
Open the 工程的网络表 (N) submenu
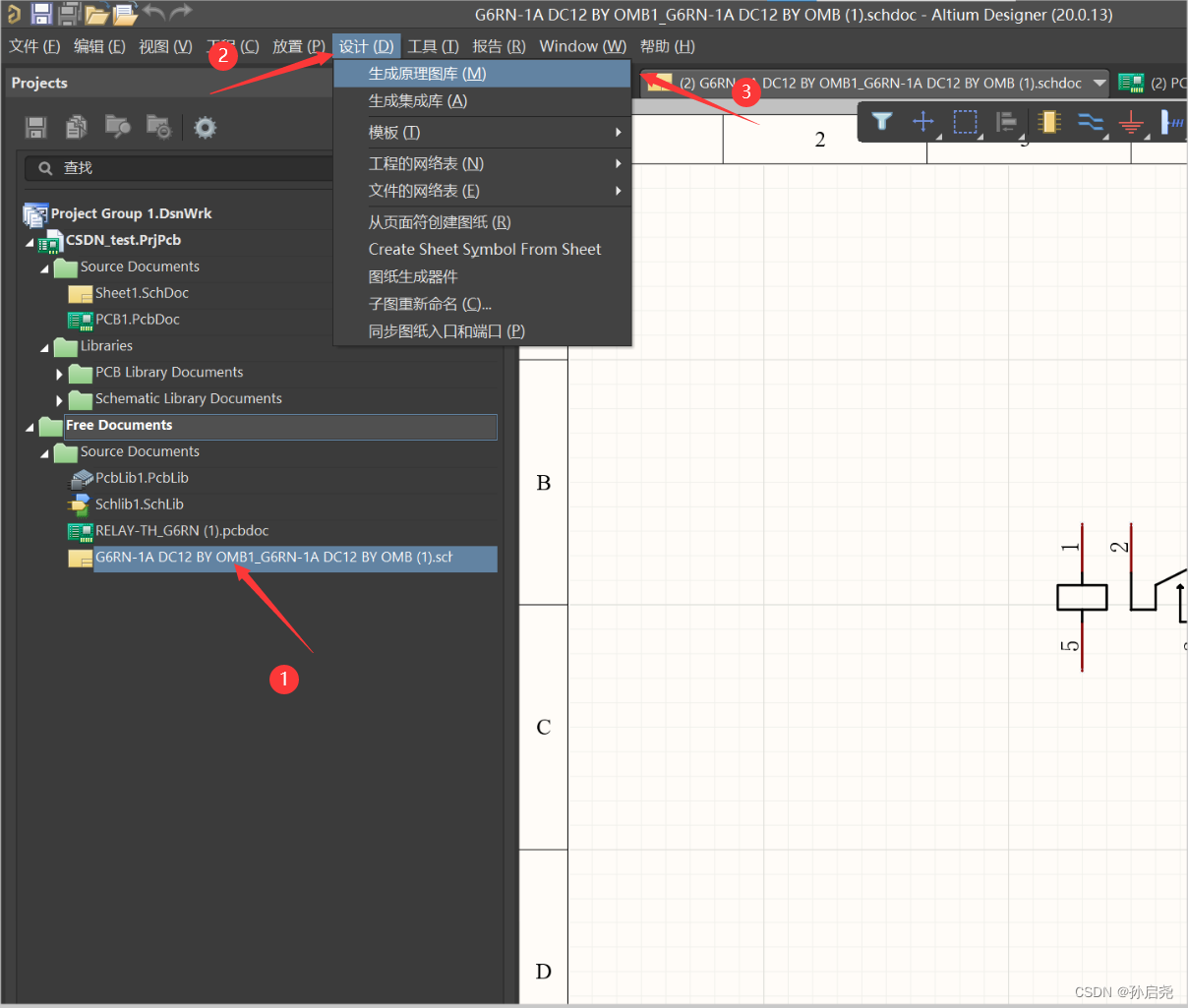click(482, 163)
